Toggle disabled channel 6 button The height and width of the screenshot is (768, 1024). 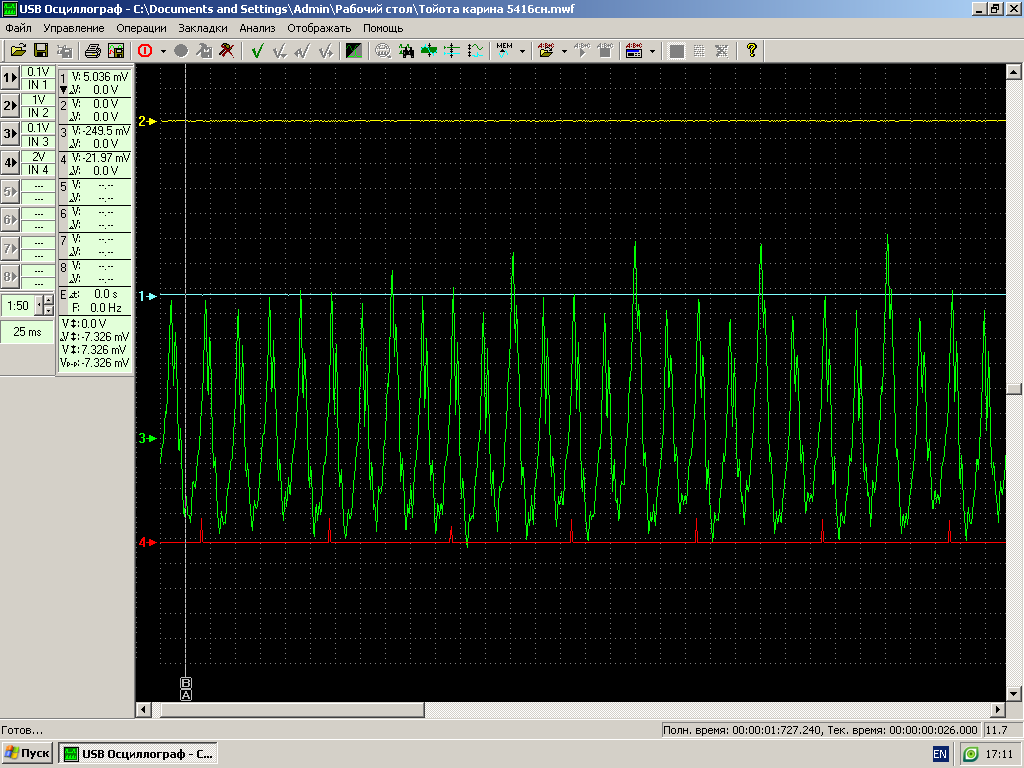point(10,219)
